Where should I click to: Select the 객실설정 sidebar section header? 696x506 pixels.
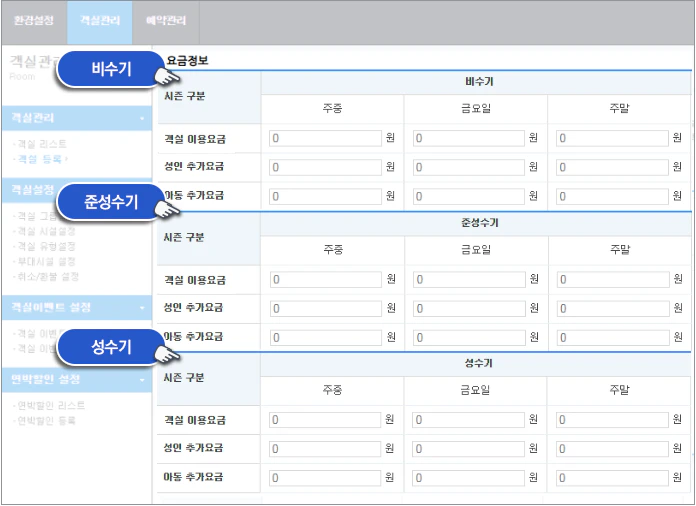(77, 190)
